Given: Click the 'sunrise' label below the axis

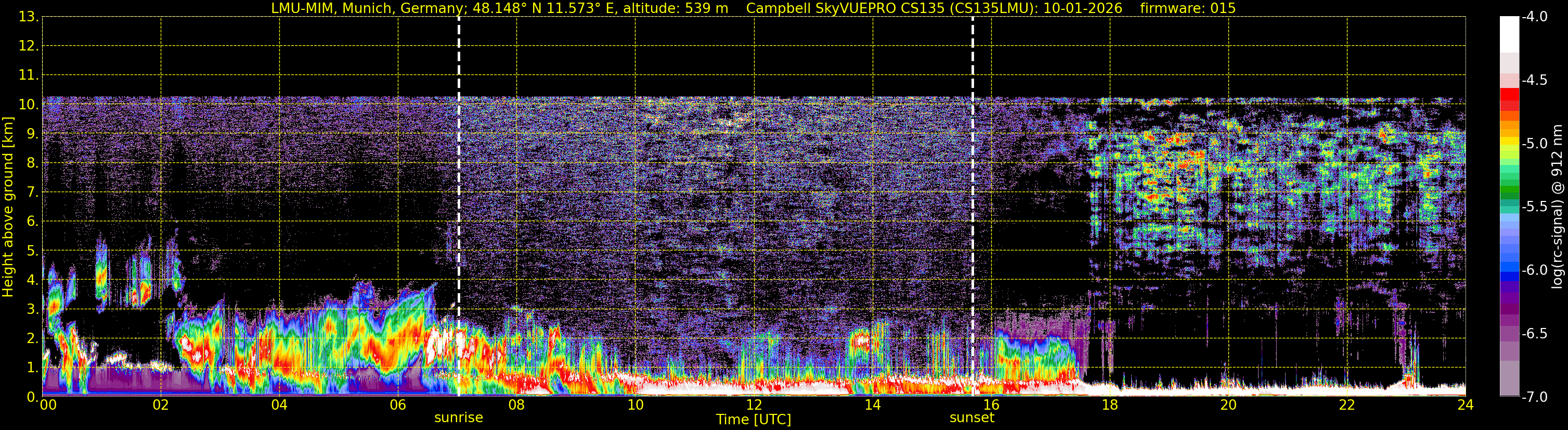Looking at the screenshot, I should (x=458, y=418).
